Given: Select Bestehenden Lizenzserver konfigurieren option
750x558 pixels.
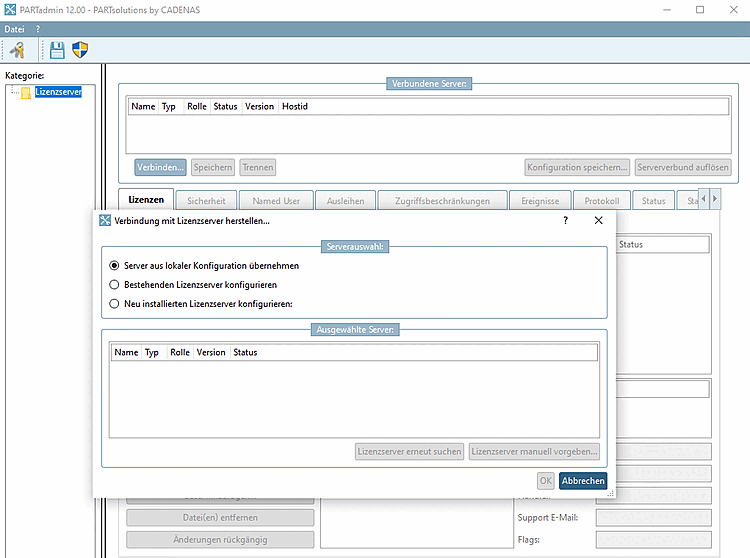Looking at the screenshot, I should coord(114,284).
